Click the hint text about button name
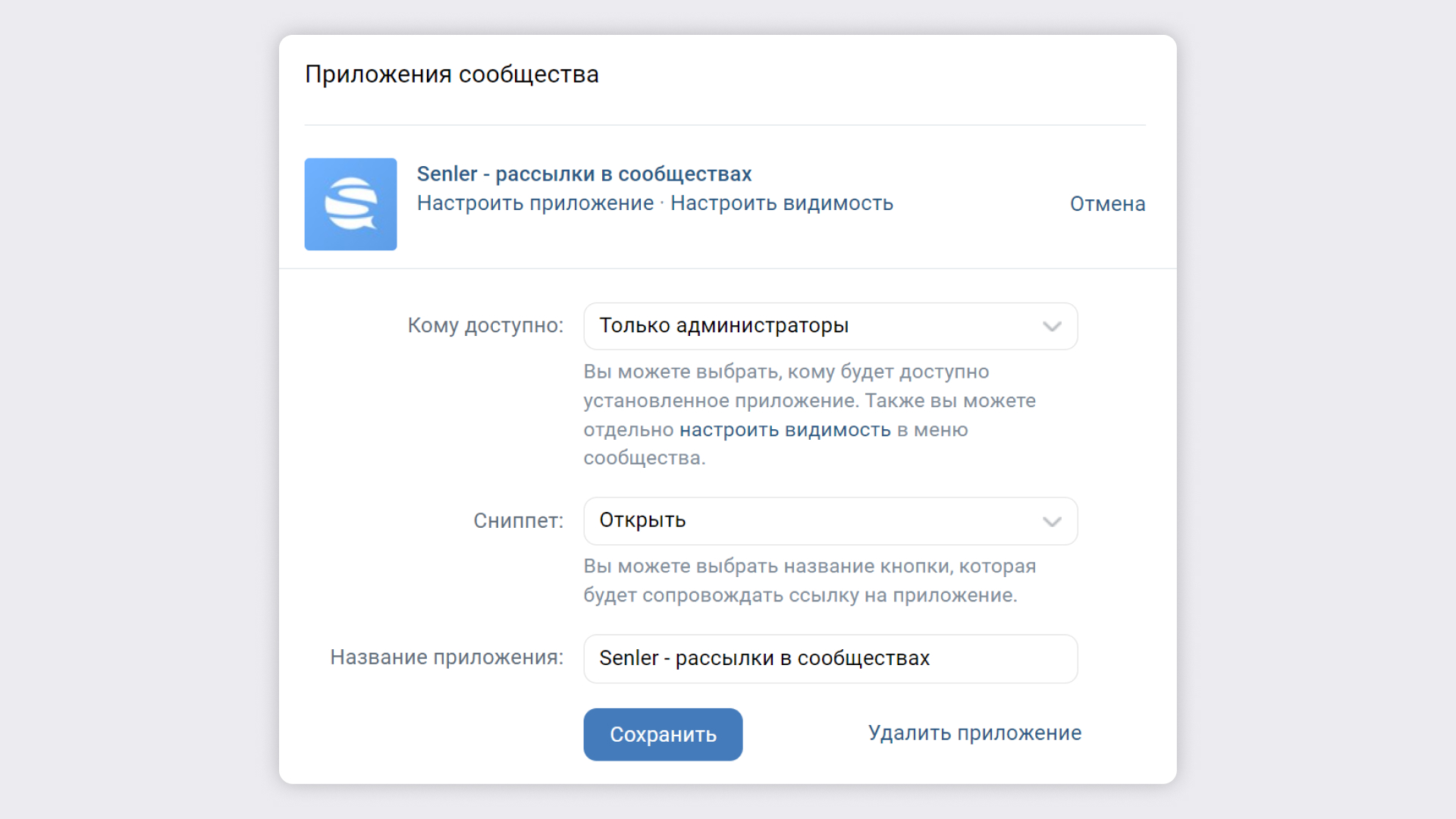The width and height of the screenshot is (1456, 819). click(809, 581)
